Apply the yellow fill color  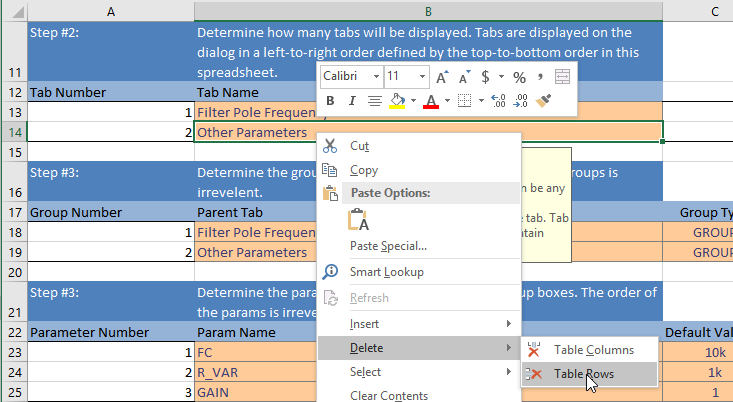coord(396,101)
